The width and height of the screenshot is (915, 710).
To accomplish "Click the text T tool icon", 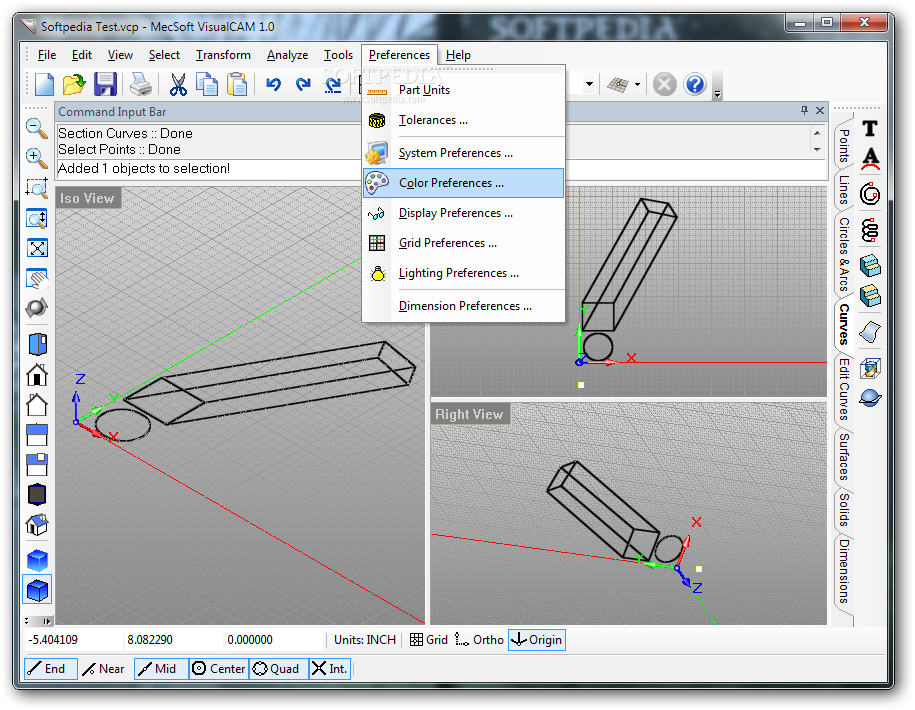I will point(869,128).
